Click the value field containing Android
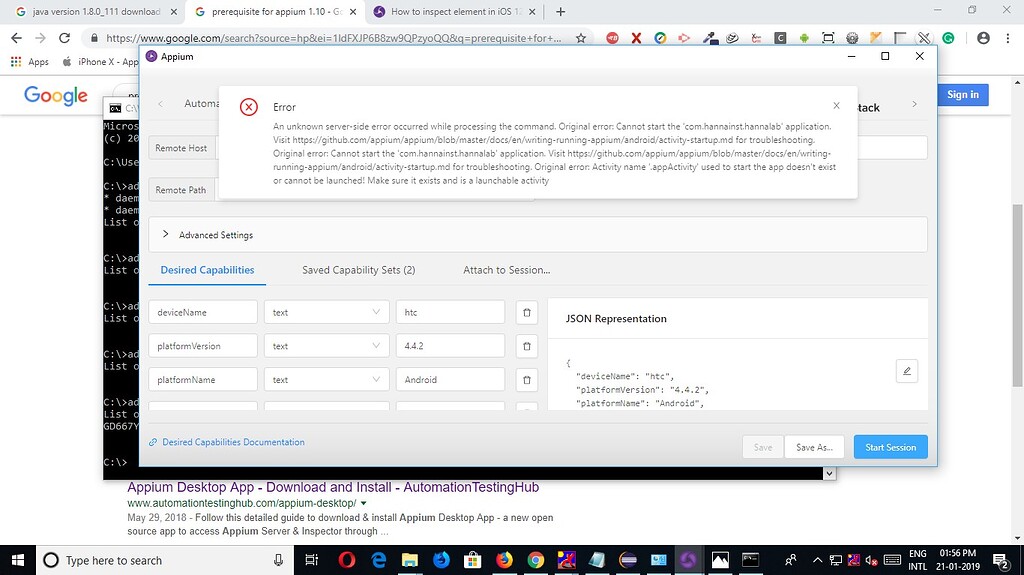Viewport: 1024px width, 575px height. [x=450, y=380]
